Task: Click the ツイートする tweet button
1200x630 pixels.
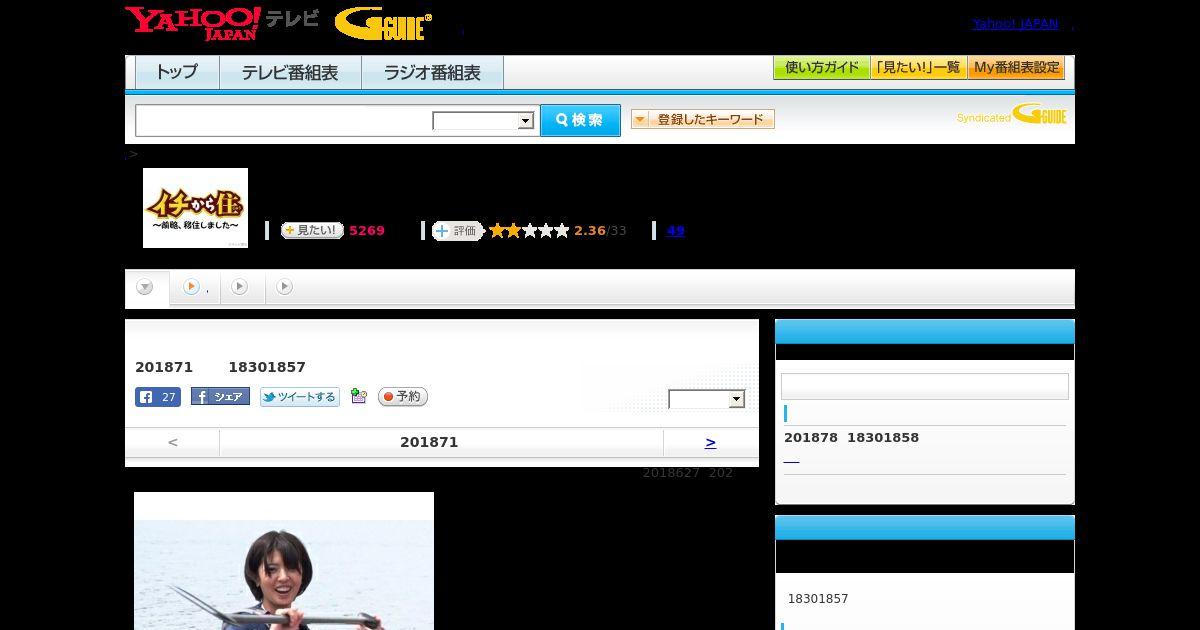Action: (300, 397)
